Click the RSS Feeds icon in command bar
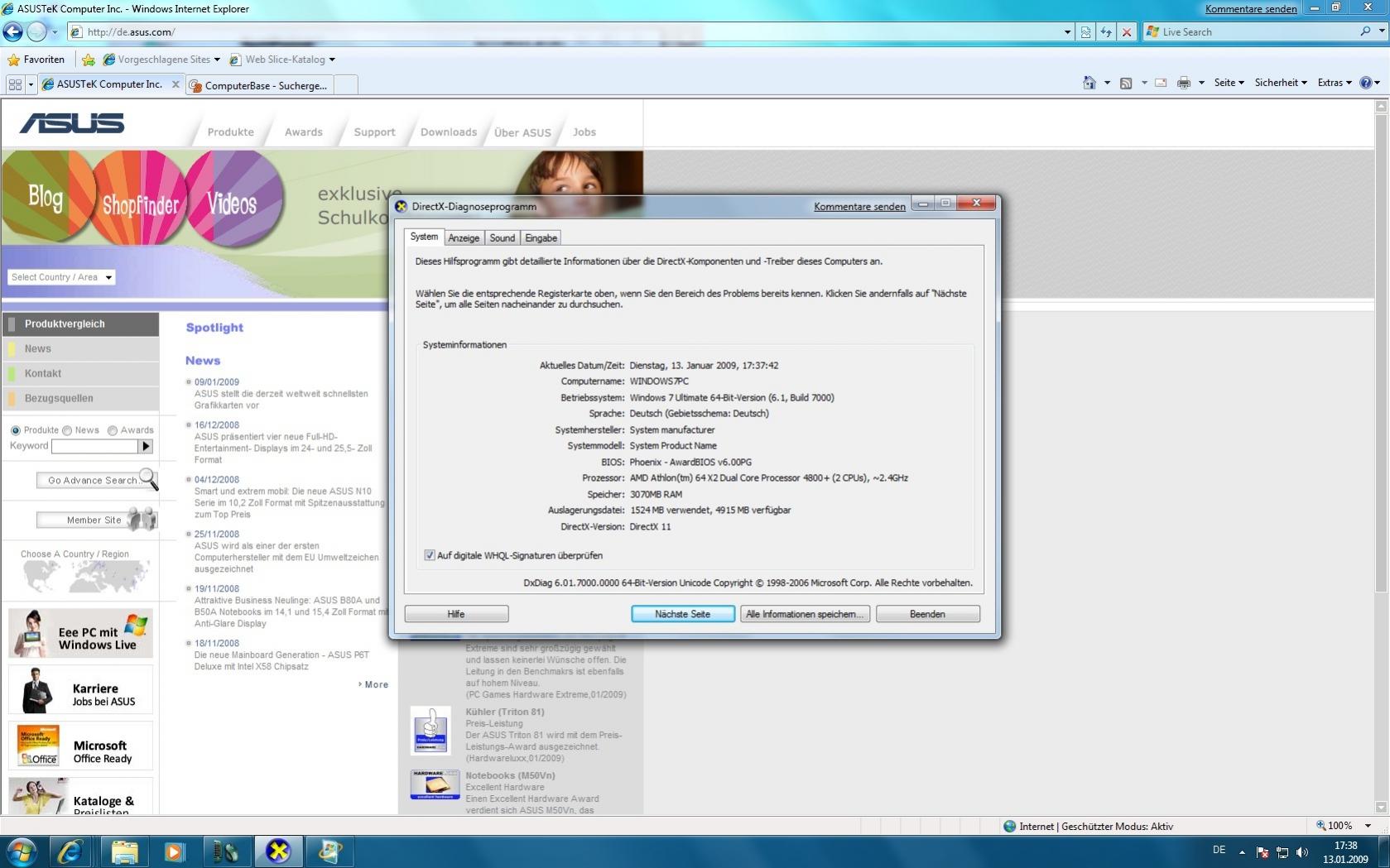Screen dimensions: 1390x868 pyautogui.click(x=1126, y=83)
